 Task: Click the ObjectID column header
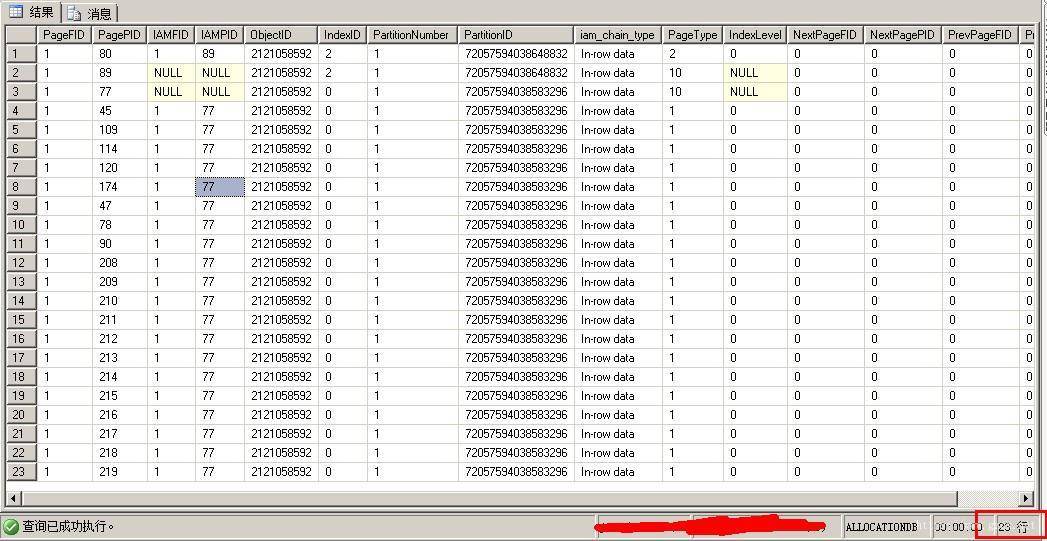(281, 35)
